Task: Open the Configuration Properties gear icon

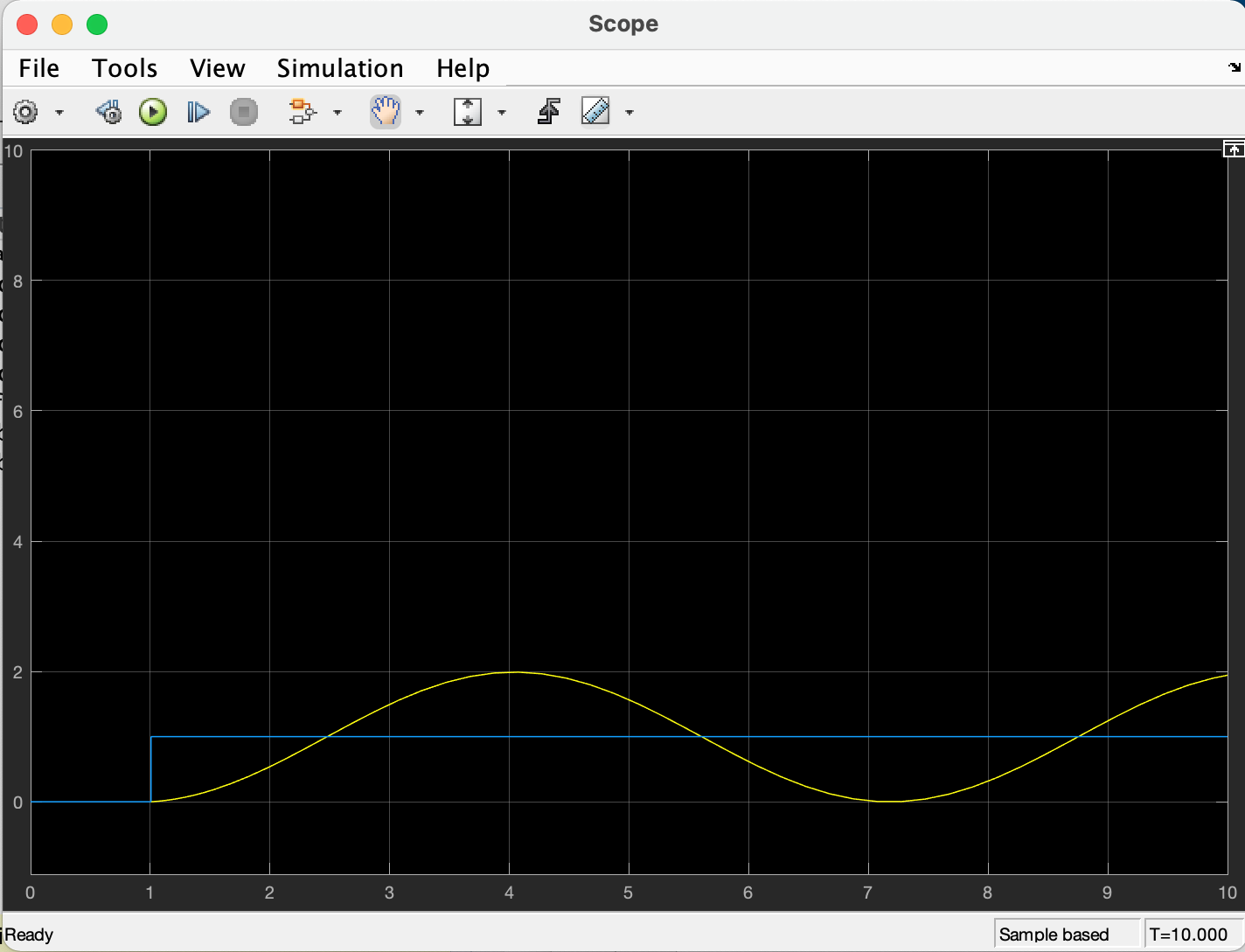Action: coord(25,112)
